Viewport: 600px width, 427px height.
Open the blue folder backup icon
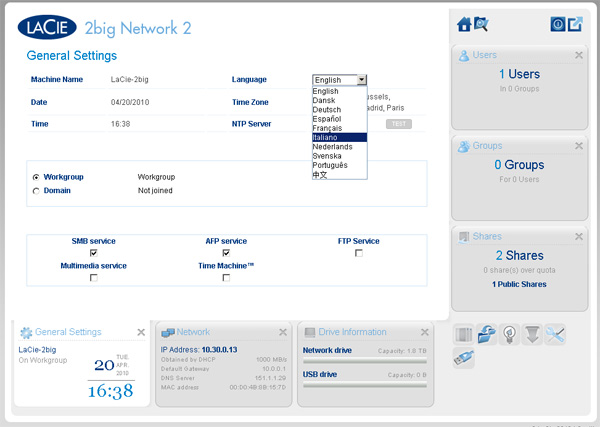(486, 335)
